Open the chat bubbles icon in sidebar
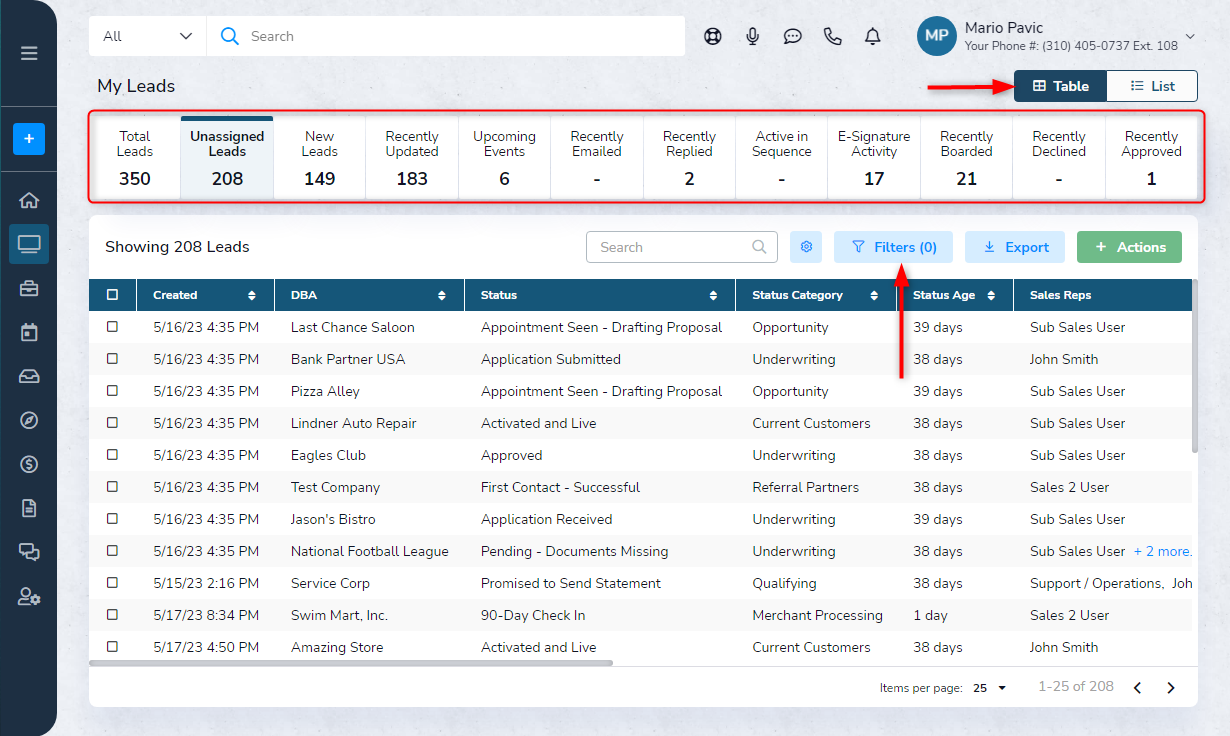1230x736 pixels. (29, 552)
